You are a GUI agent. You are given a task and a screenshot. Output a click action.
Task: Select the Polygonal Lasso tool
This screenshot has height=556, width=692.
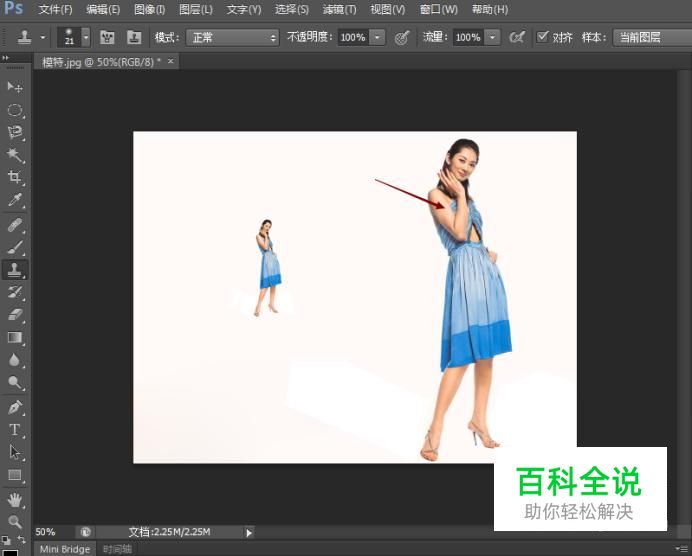coord(15,132)
